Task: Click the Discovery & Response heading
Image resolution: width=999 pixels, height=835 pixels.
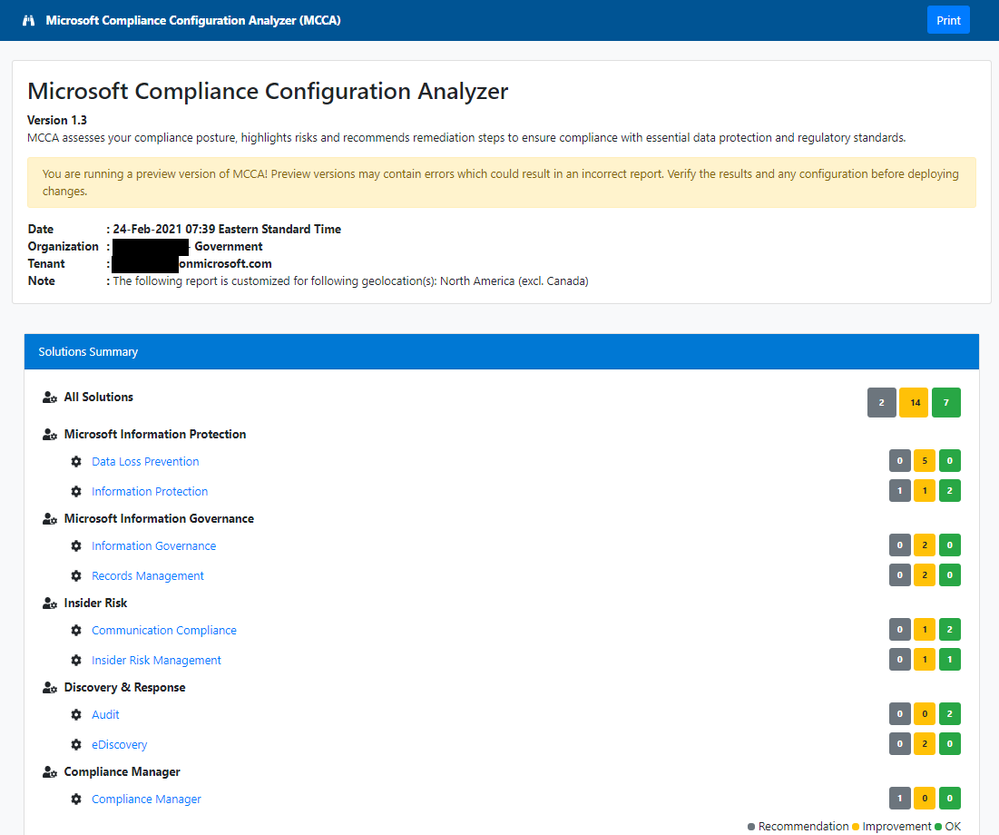Action: (x=125, y=687)
